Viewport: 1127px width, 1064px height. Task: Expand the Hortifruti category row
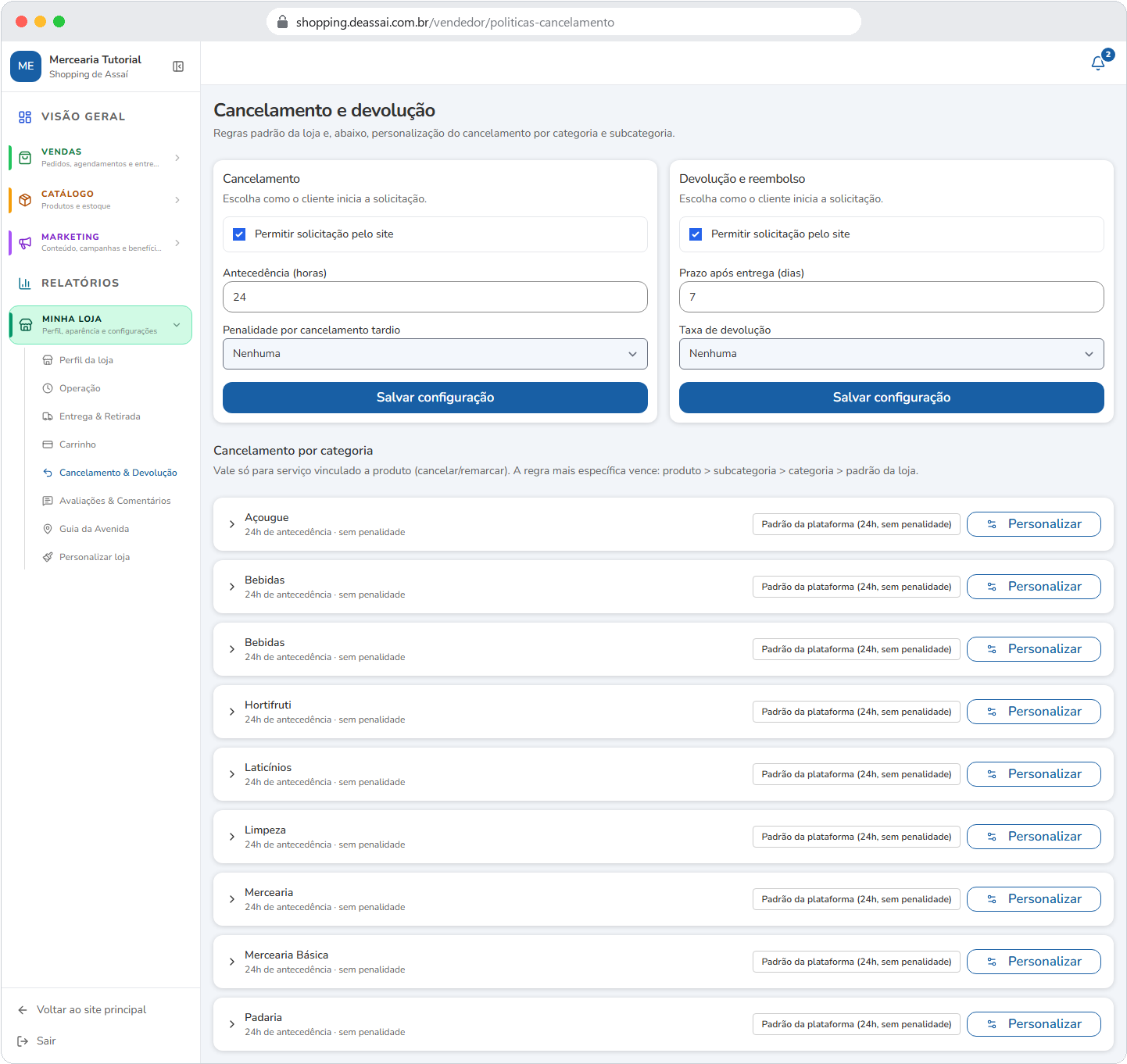(232, 712)
